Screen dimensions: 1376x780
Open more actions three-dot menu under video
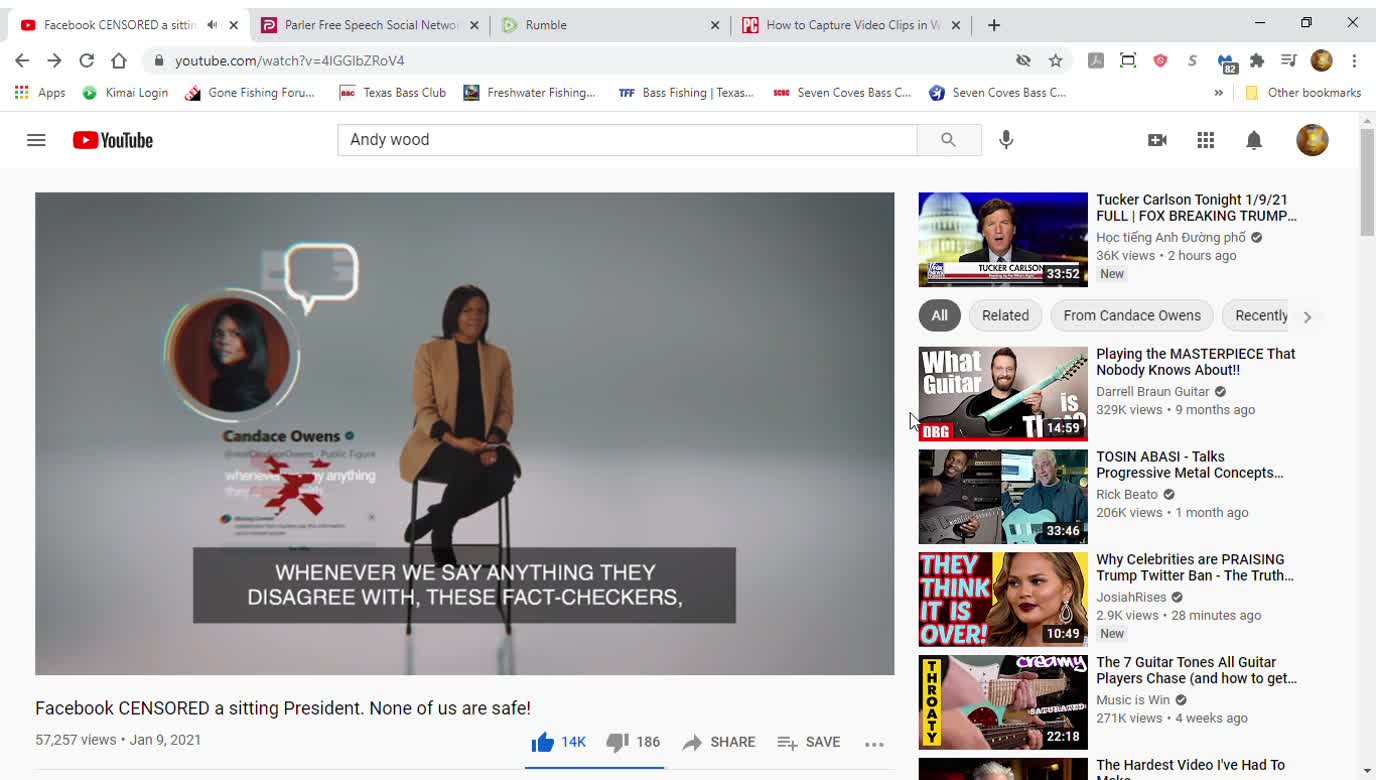[874, 743]
